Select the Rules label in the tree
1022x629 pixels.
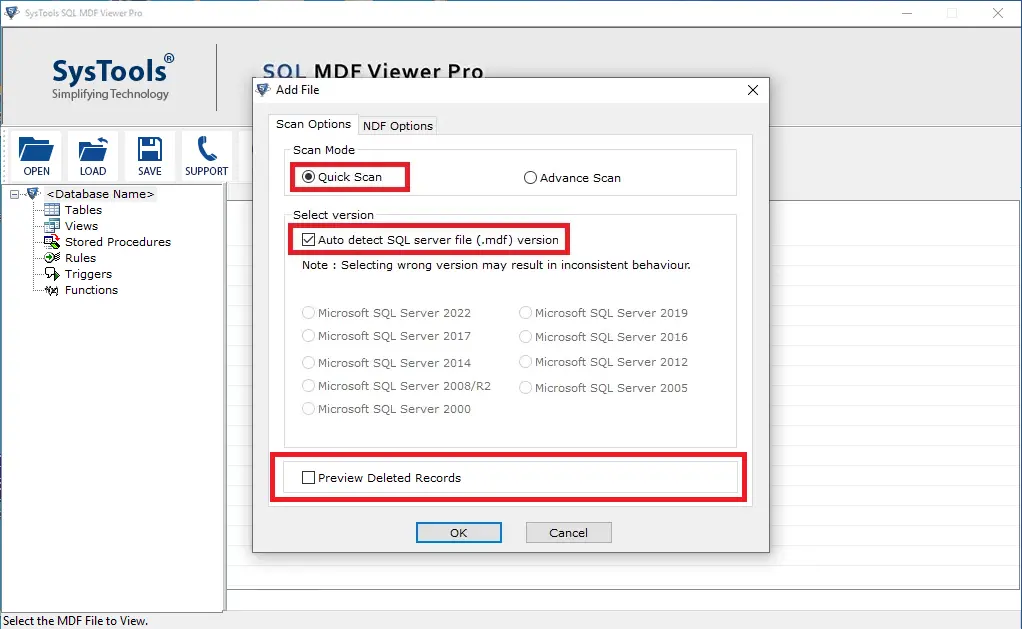click(80, 258)
